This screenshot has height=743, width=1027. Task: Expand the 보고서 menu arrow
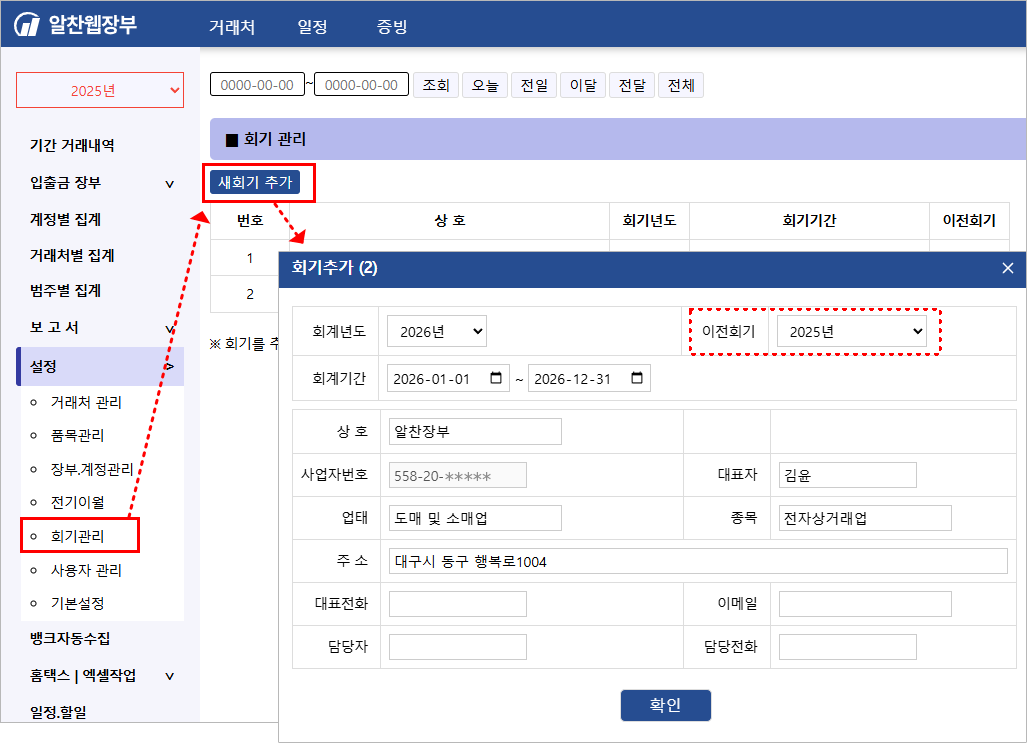(x=170, y=328)
